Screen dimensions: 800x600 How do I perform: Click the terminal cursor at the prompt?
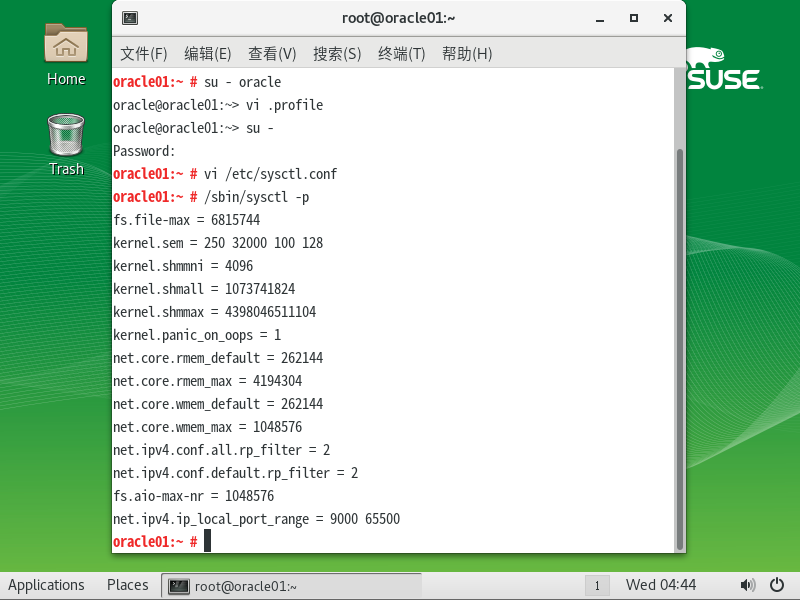207,541
